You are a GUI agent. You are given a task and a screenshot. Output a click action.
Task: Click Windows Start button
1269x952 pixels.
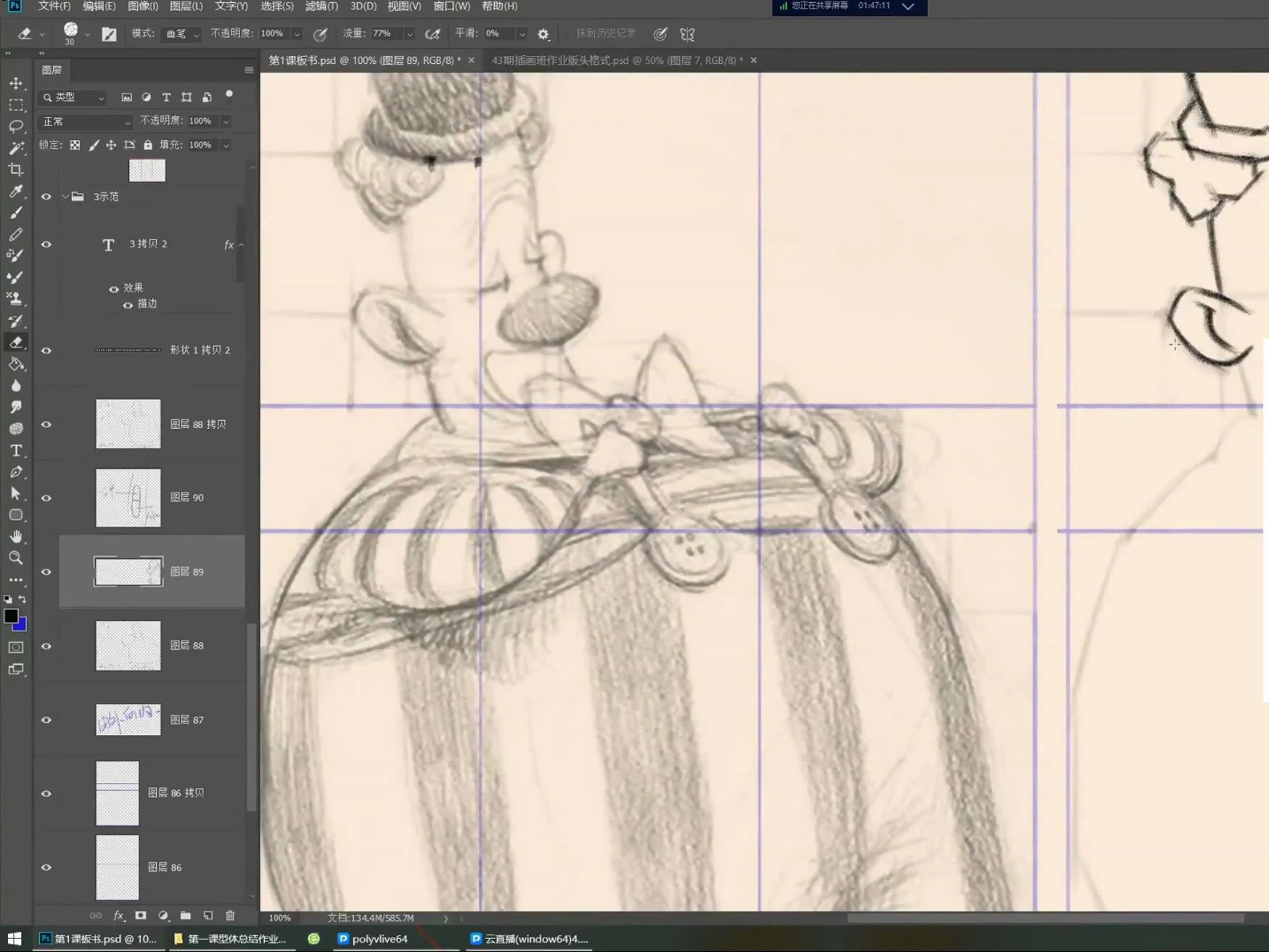(x=15, y=939)
